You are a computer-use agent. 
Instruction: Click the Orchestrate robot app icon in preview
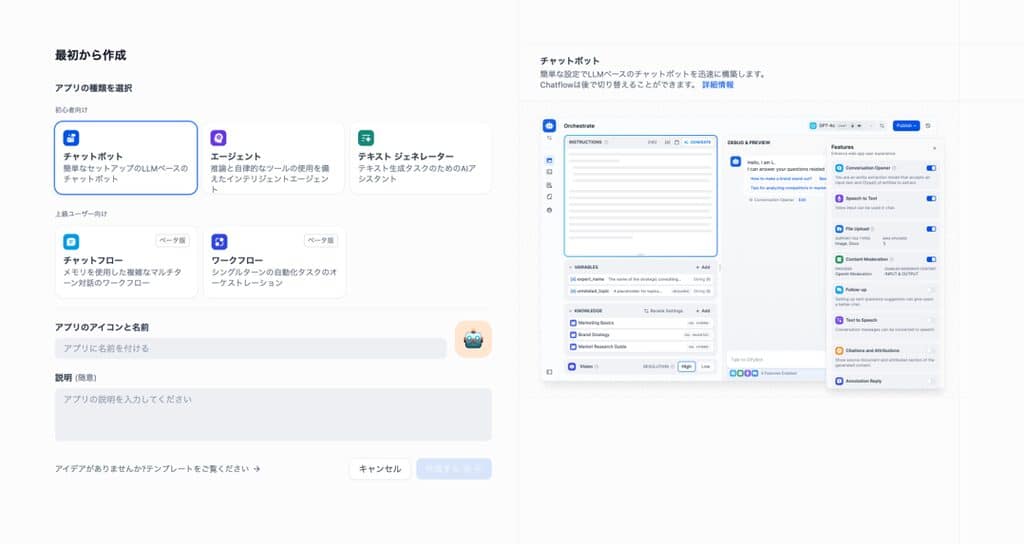tap(549, 125)
